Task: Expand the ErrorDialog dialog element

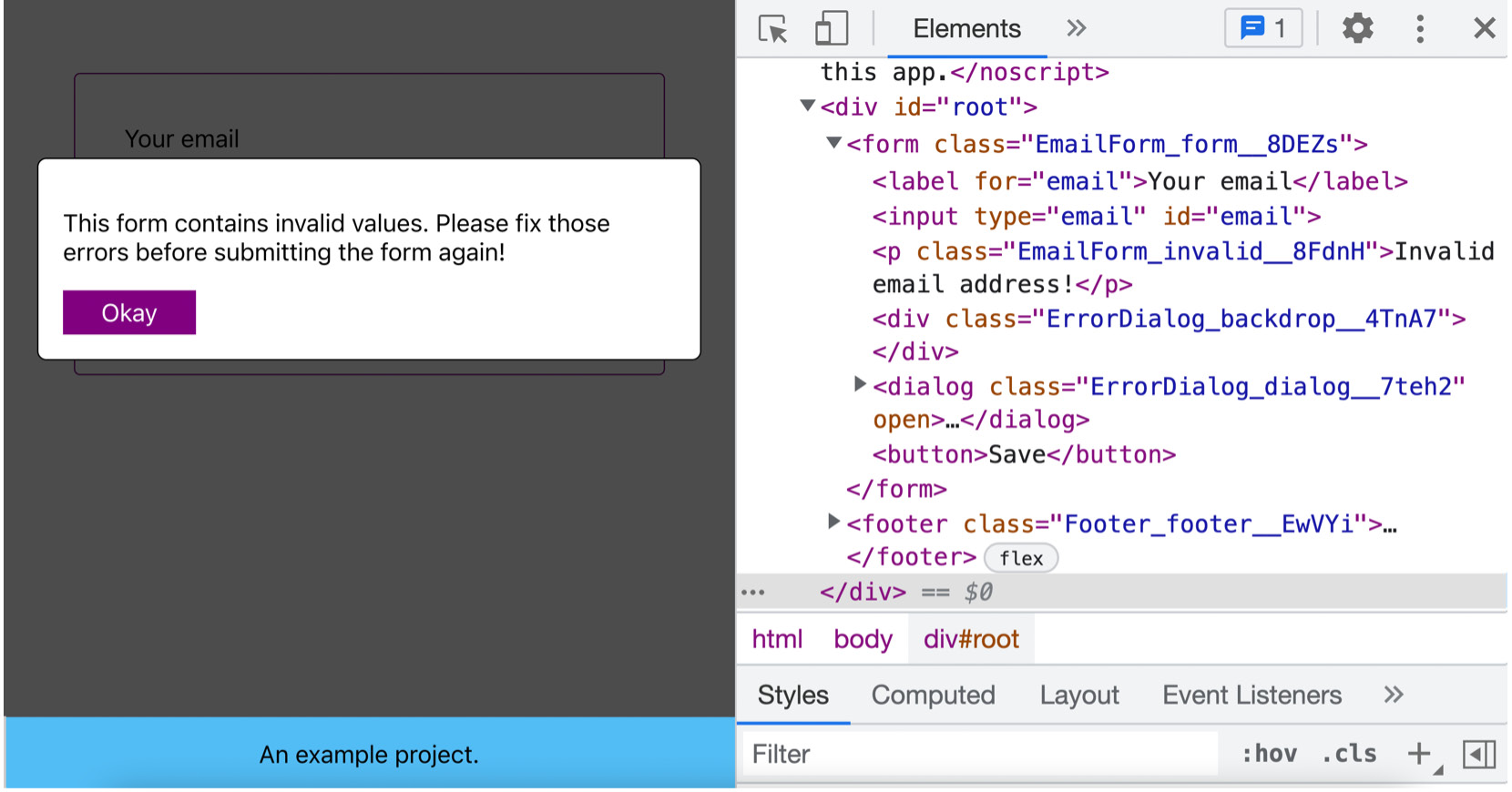Action: pyautogui.click(x=859, y=385)
